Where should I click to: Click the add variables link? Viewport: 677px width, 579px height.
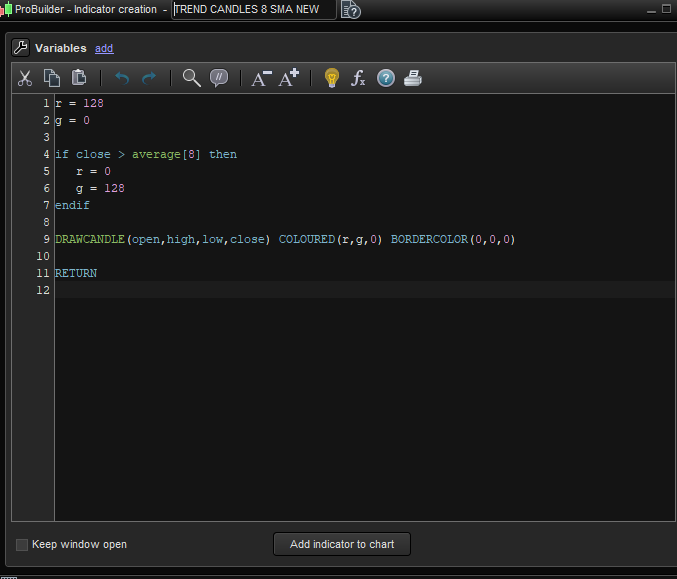click(104, 48)
